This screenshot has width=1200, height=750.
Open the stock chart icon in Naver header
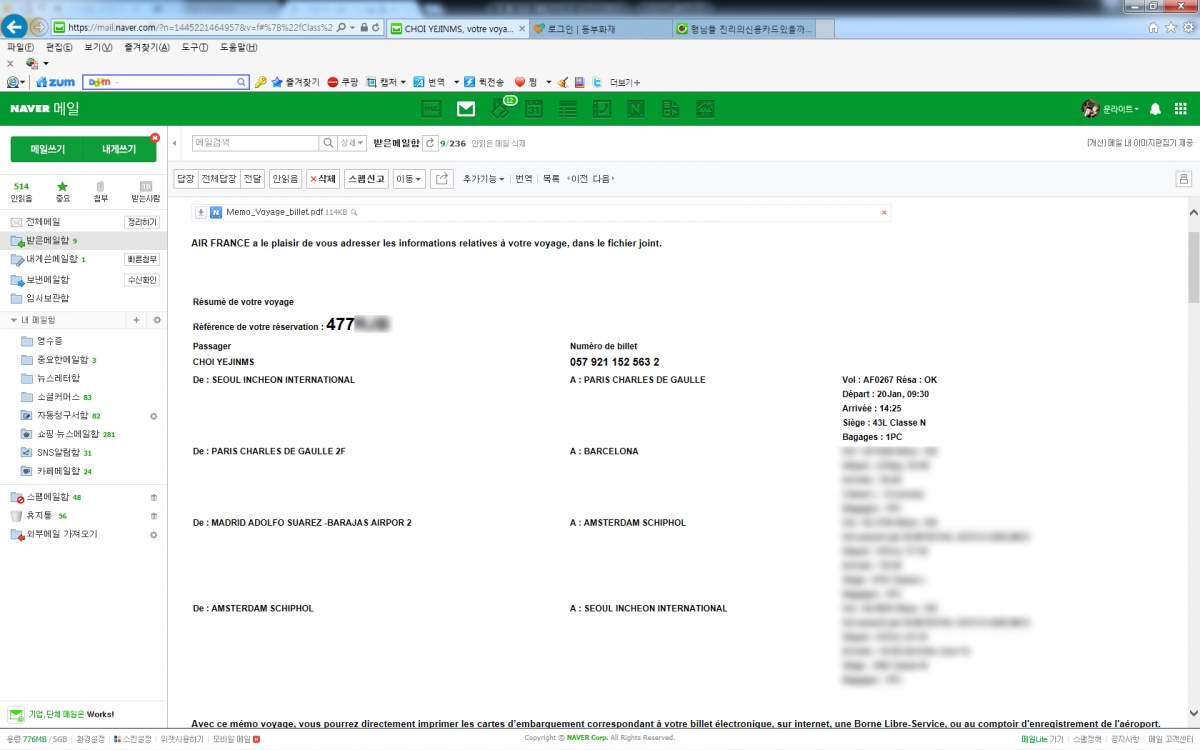705,109
